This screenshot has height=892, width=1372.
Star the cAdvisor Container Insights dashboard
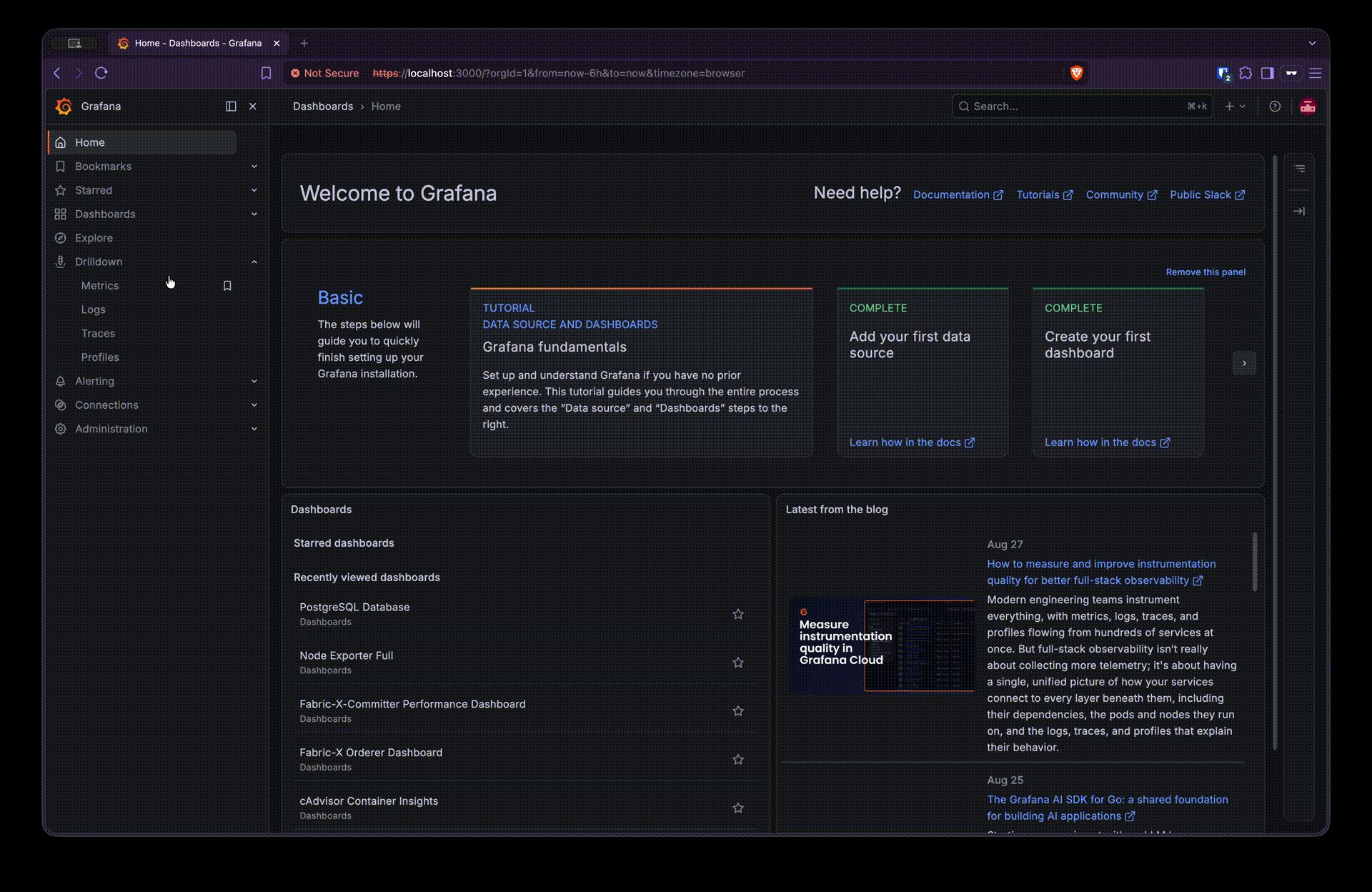(x=738, y=808)
